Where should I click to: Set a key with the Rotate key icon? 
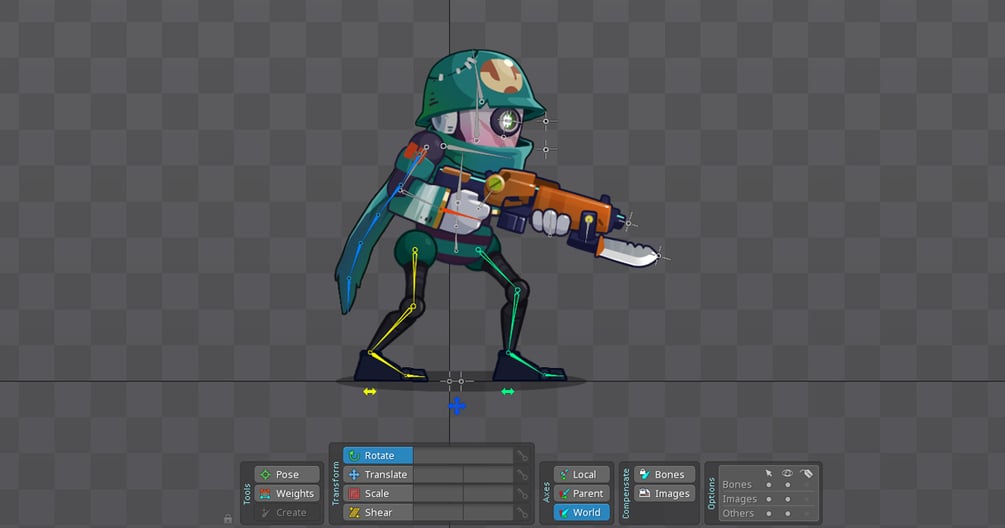522,456
